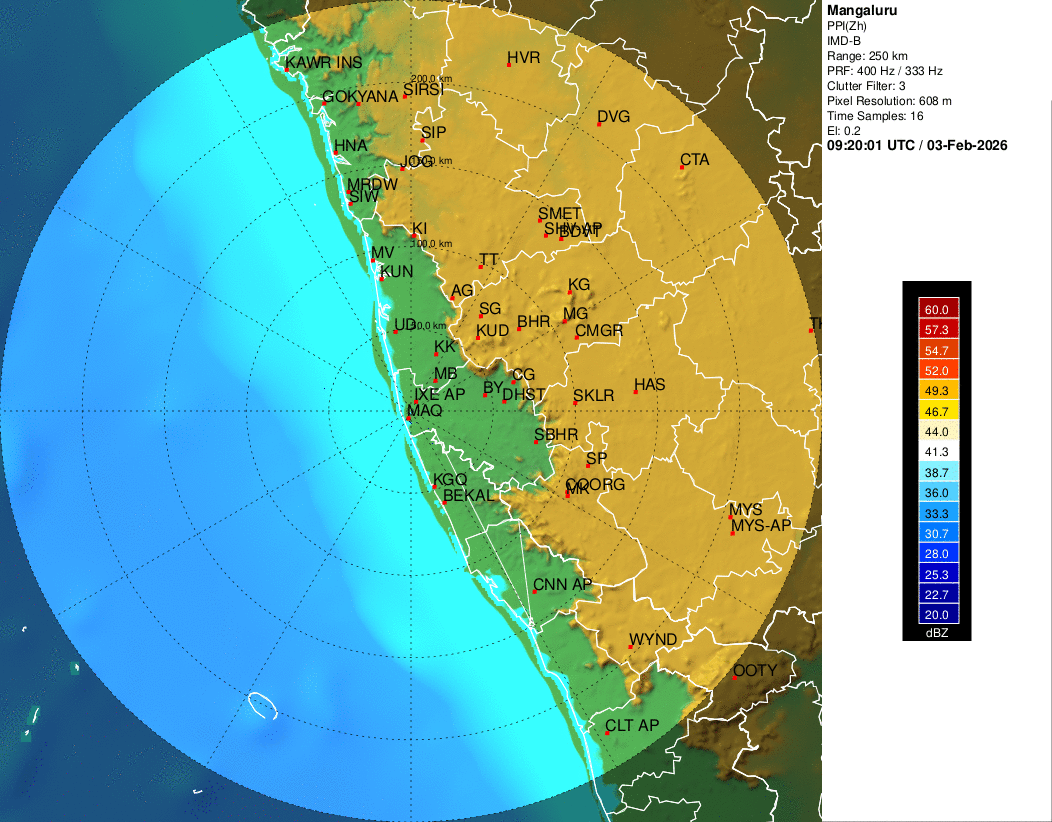Image resolution: width=1052 pixels, height=822 pixels.
Task: Select the DVG station marker
Action: 598,124
